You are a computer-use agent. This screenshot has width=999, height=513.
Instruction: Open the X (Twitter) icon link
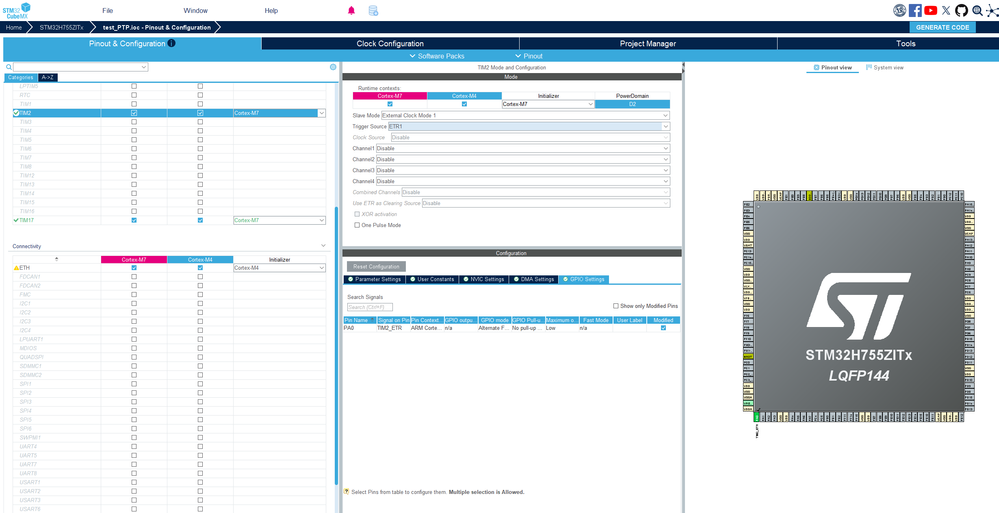[946, 10]
